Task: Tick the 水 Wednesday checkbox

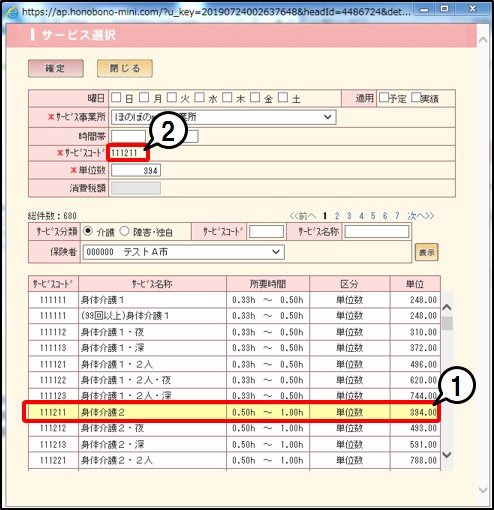Action: pos(200,98)
